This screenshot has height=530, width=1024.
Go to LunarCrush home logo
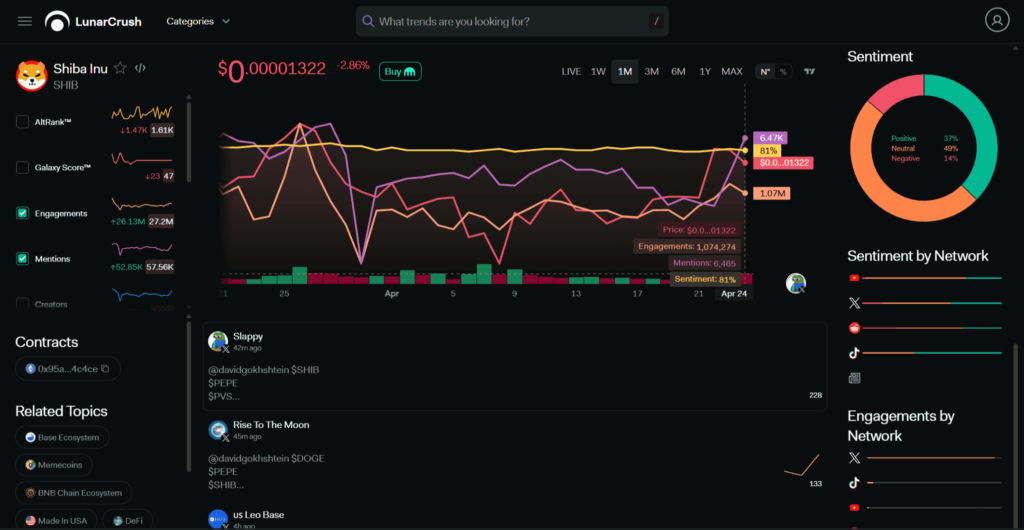coord(93,22)
